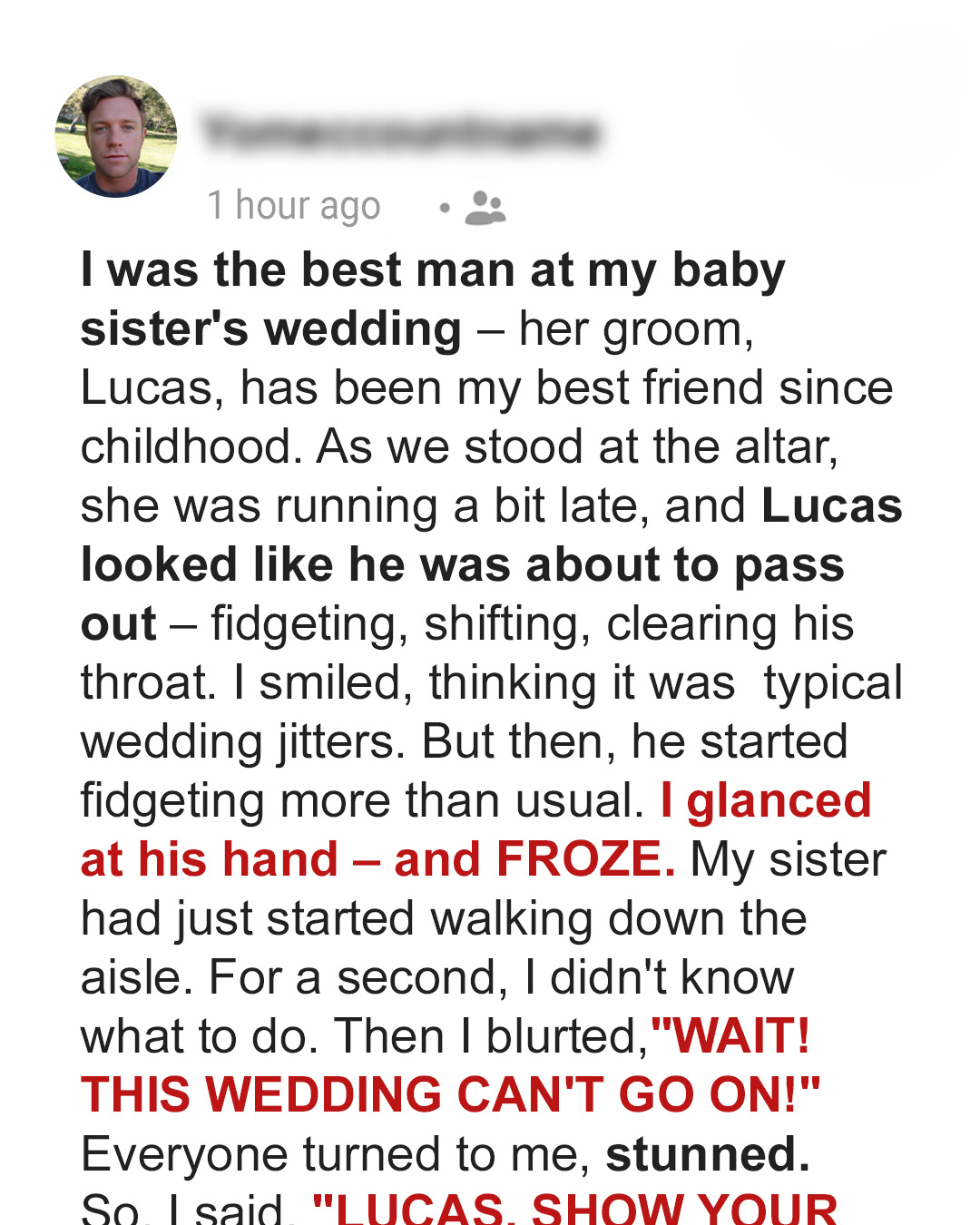980x1225 pixels.
Task: Click red text "I glanced"
Action: pyautogui.click(x=766, y=801)
